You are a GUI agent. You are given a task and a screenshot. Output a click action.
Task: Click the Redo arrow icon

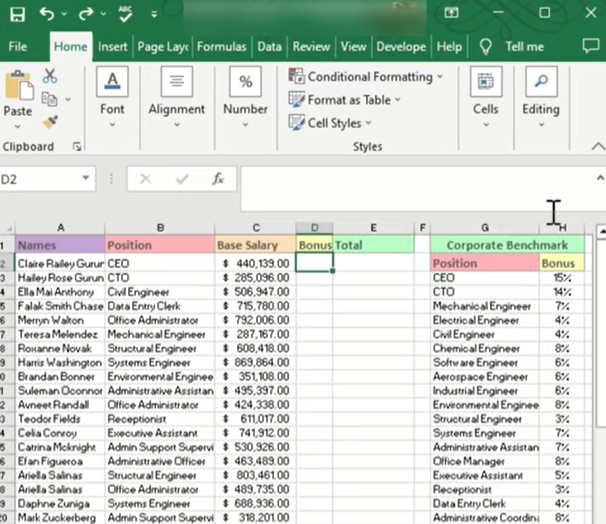coord(85,14)
